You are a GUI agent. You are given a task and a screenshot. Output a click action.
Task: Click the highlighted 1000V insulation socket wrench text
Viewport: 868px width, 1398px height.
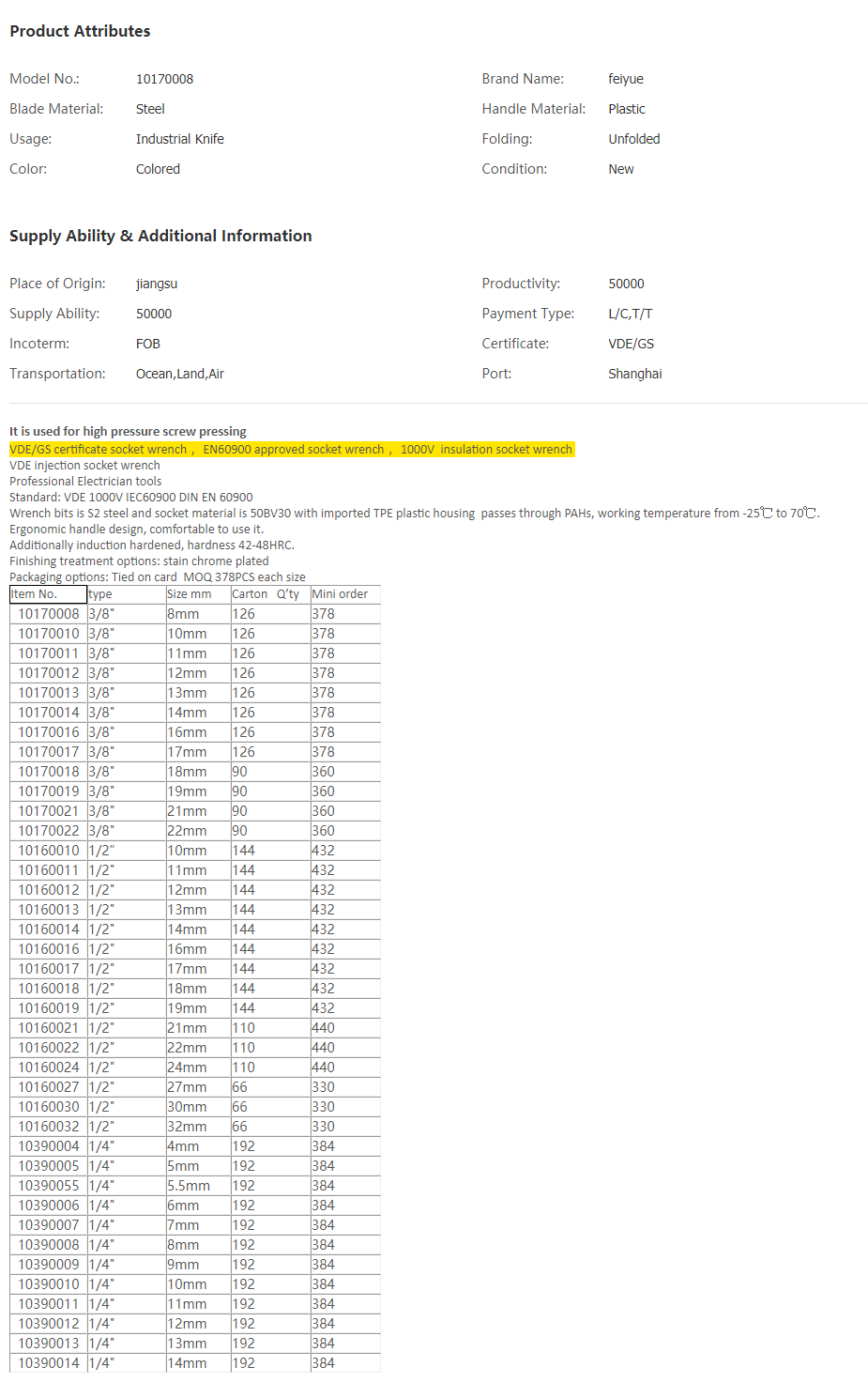click(x=486, y=450)
